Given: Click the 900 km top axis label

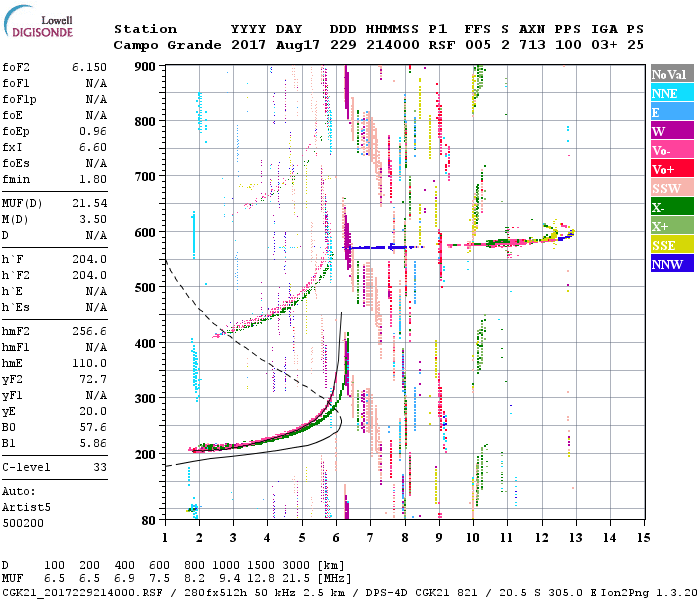Looking at the screenshot, I should [x=144, y=66].
